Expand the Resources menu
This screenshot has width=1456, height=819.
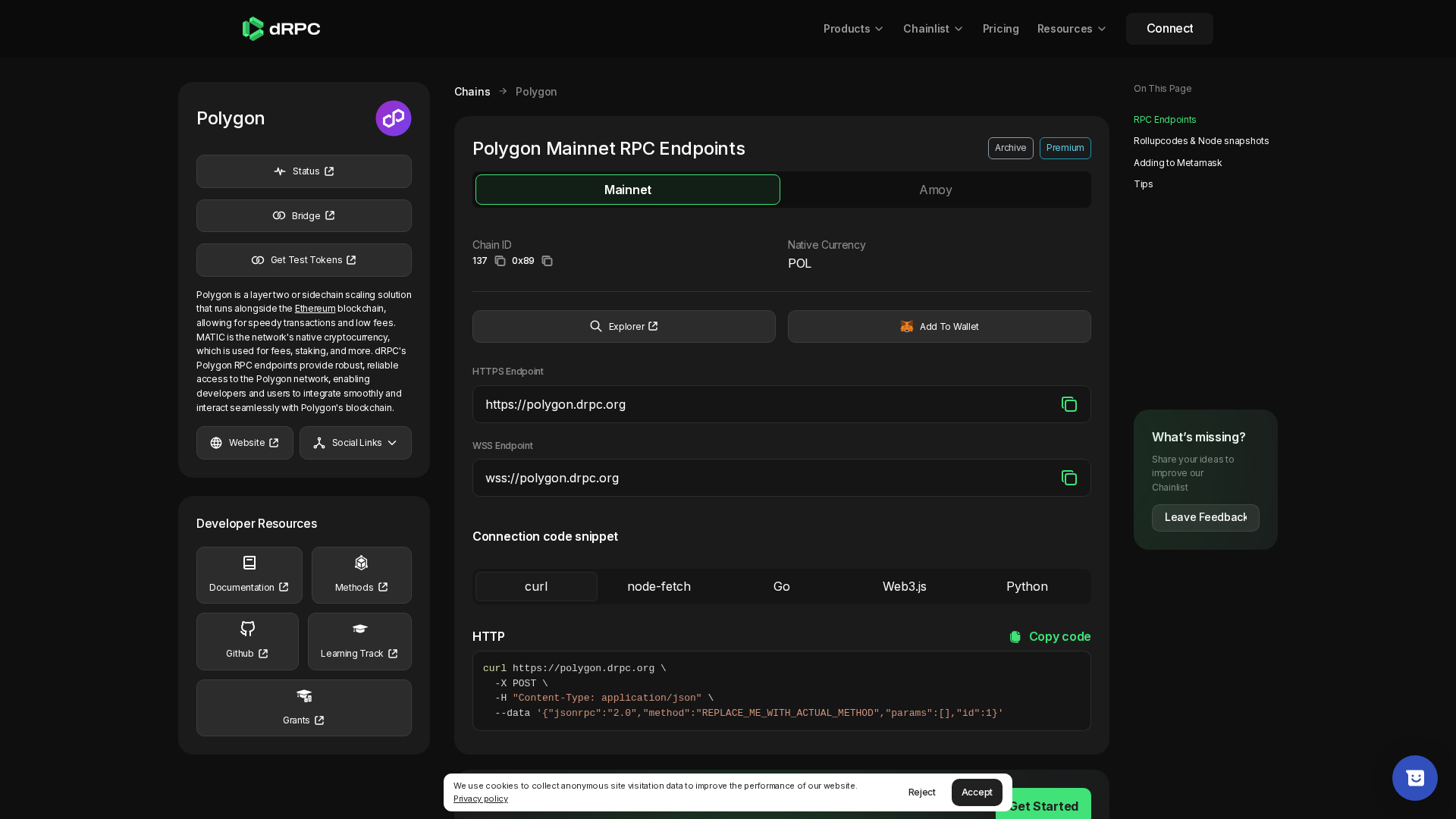click(1072, 29)
